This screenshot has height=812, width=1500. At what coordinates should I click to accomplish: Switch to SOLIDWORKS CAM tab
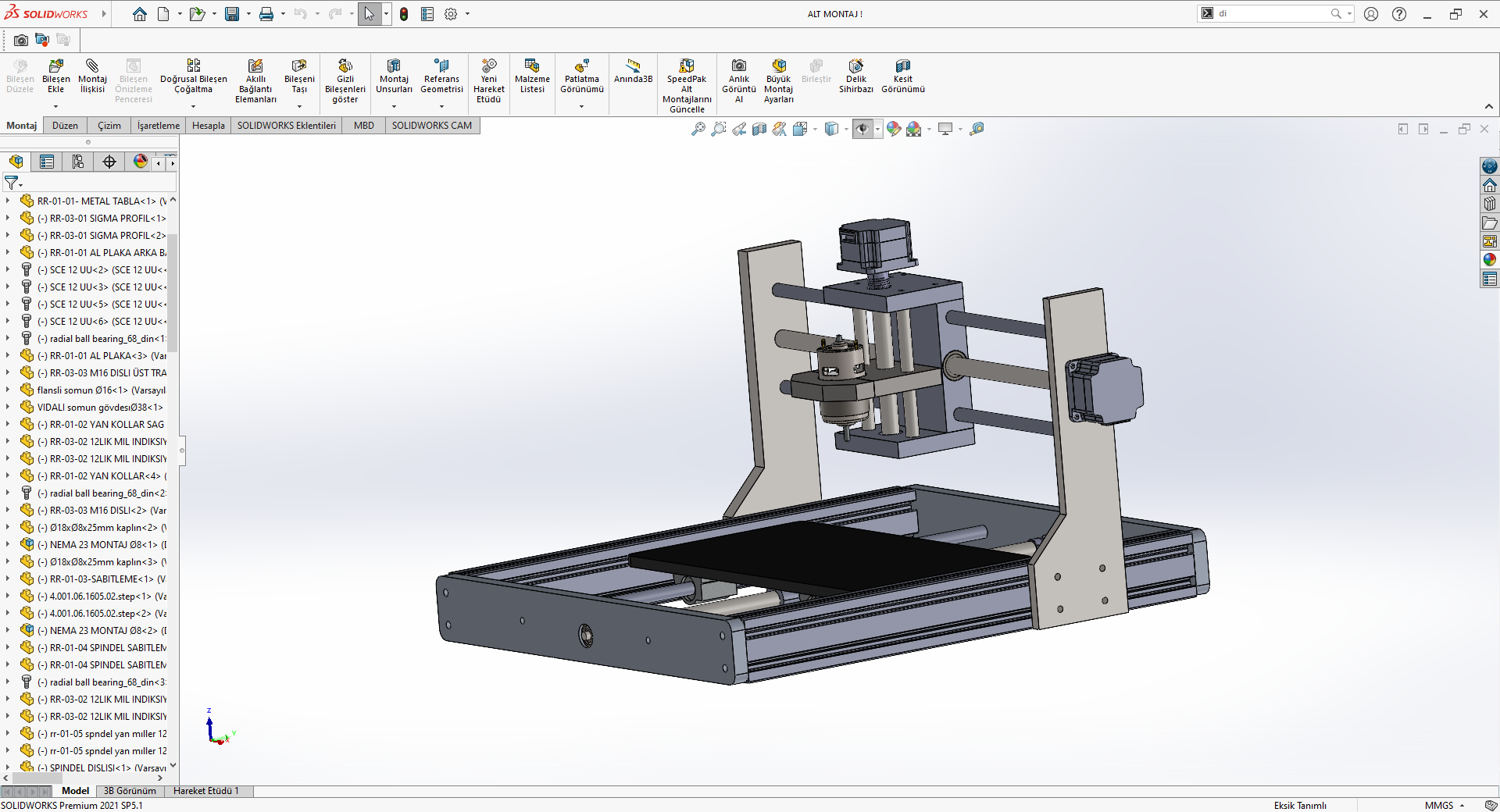point(432,126)
